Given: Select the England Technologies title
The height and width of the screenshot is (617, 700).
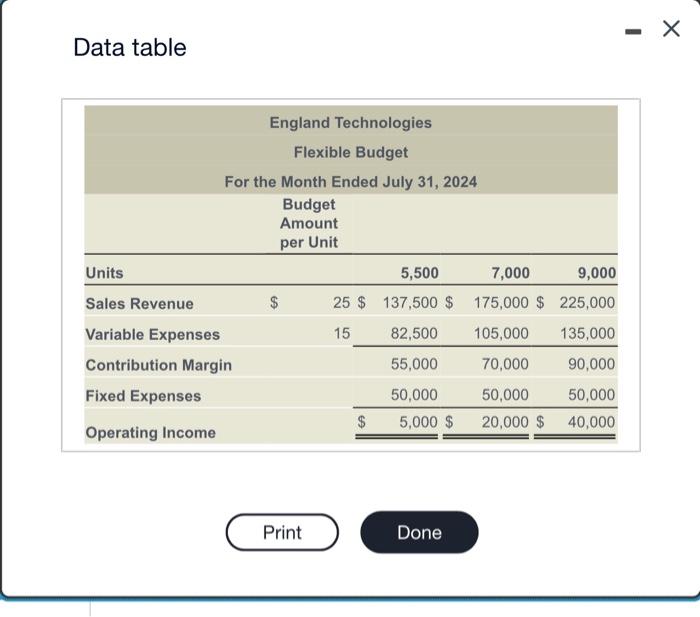Looking at the screenshot, I should [x=350, y=122].
